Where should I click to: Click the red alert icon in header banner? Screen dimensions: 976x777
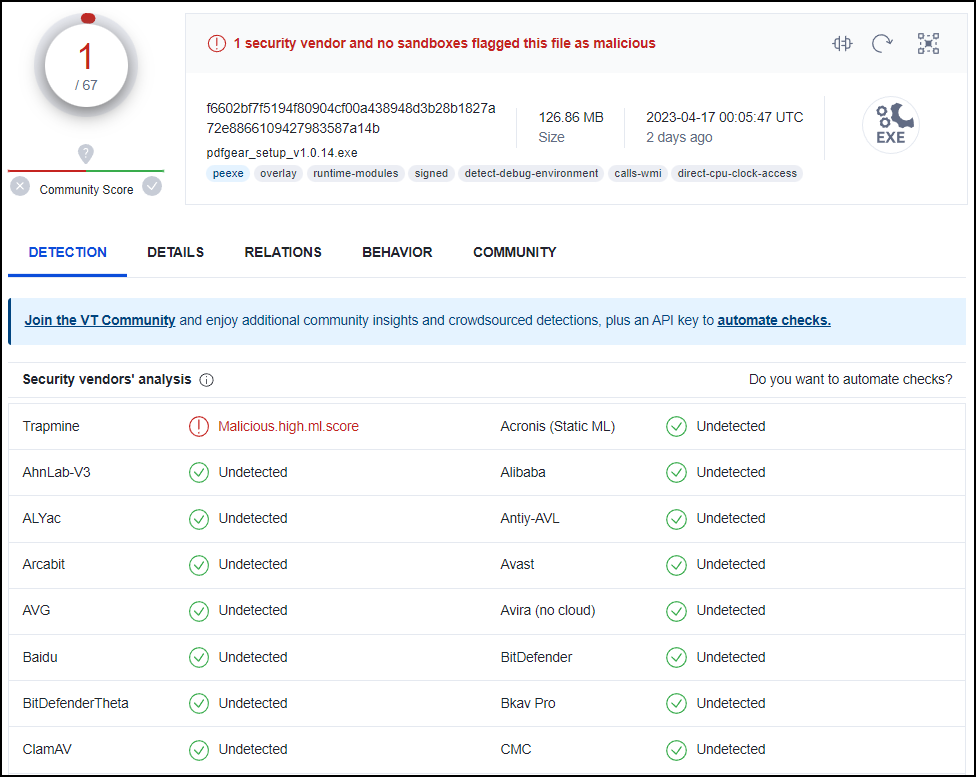coord(217,44)
